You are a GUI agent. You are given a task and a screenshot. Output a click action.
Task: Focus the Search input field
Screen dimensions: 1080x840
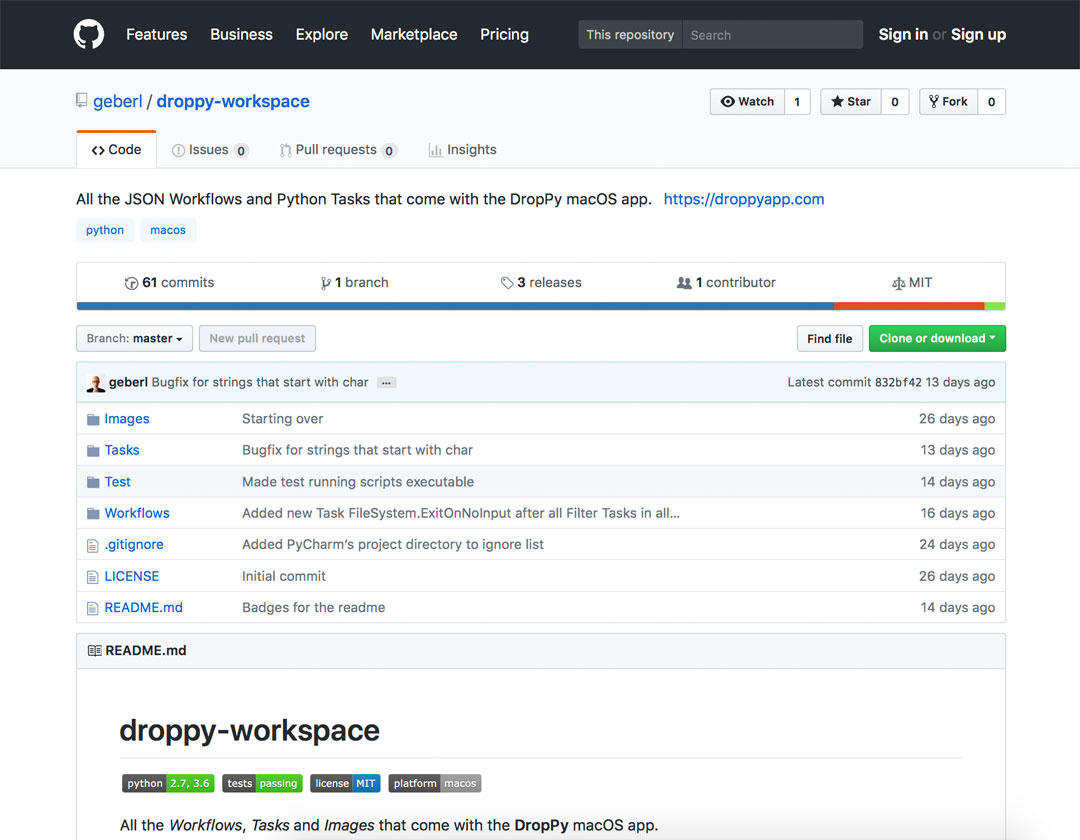pyautogui.click(x=772, y=34)
